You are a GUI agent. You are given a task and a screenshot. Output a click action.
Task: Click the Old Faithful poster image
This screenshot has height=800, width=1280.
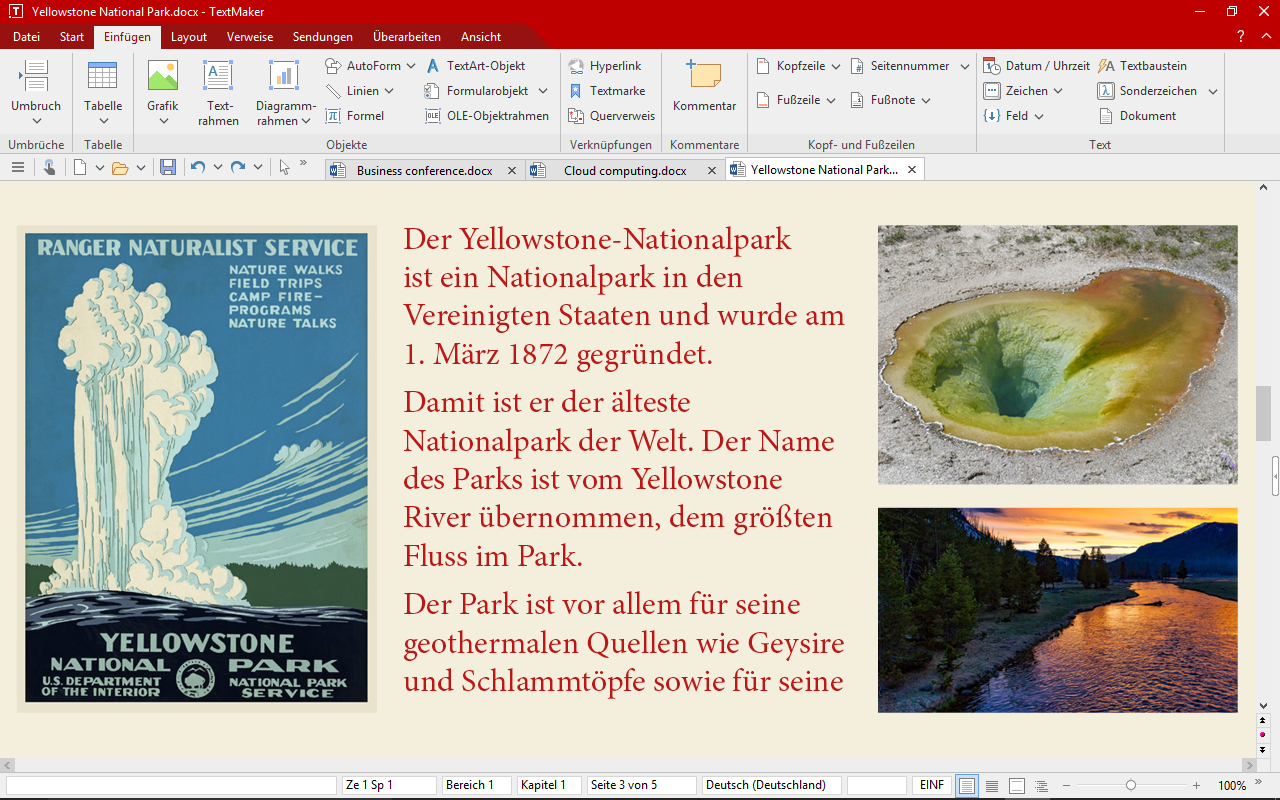196,468
